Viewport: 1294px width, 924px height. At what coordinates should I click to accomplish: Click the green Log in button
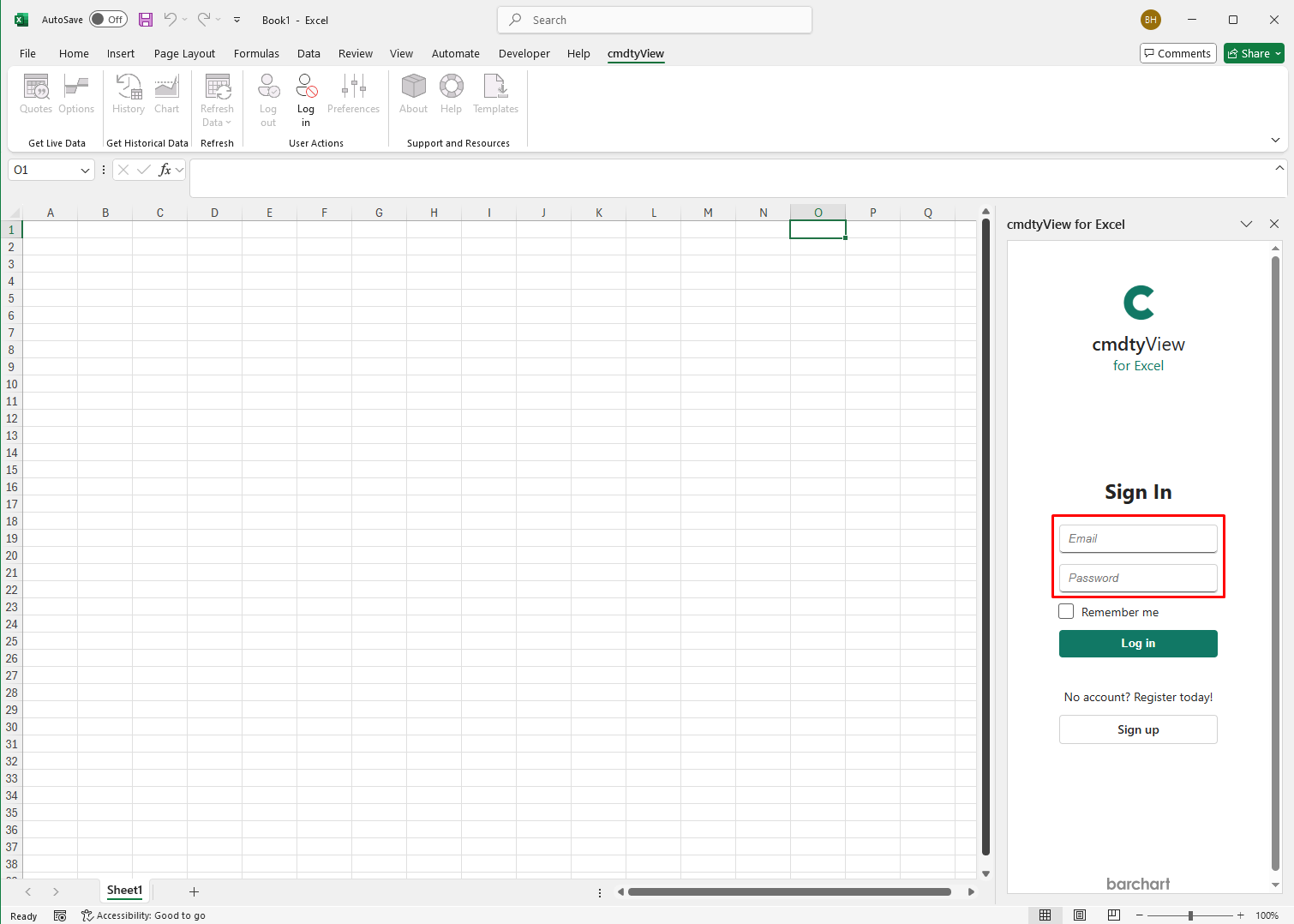[1138, 644]
